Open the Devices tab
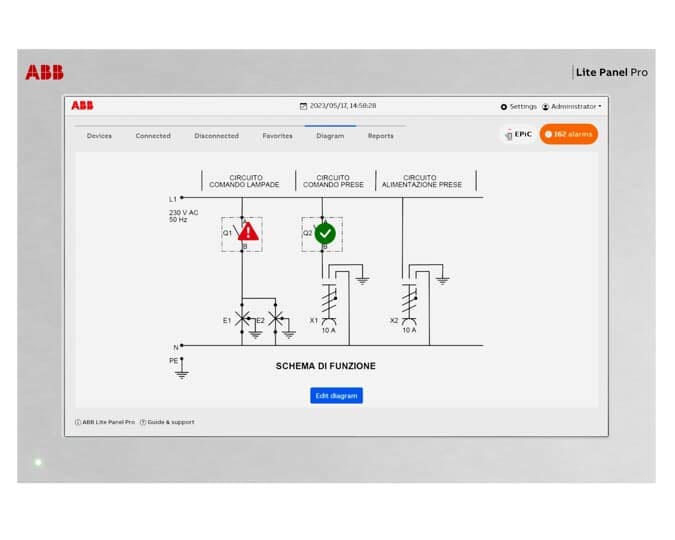Viewport: 675px width, 540px height. [99, 136]
